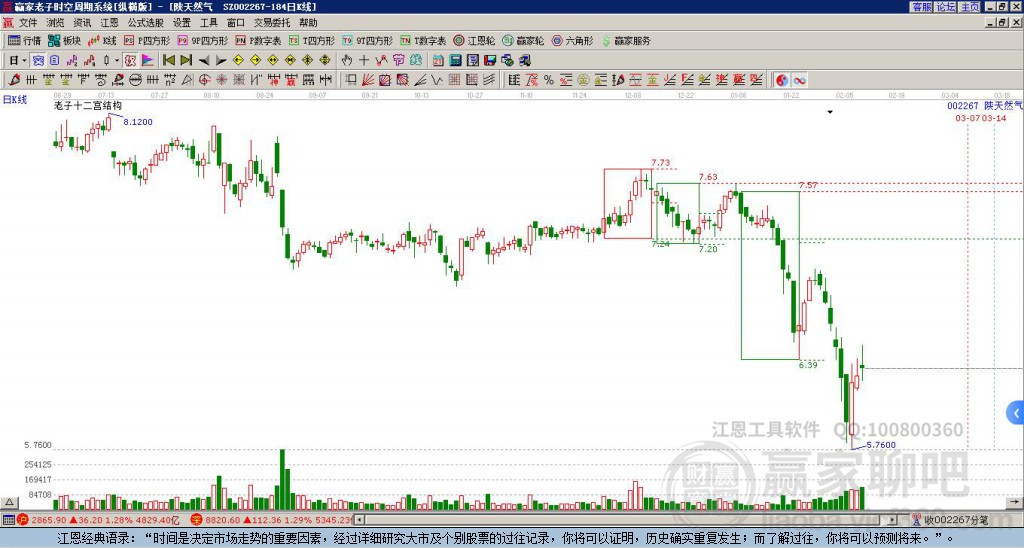Click the 7.57 price label
Image resolution: width=1024 pixels, height=548 pixels.
point(808,185)
